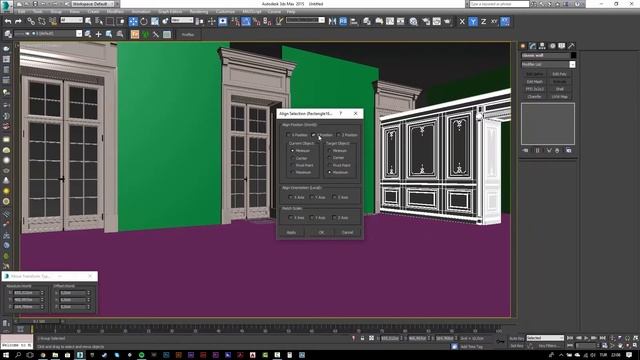
Task: Open the Create command panel tab
Action: click(523, 46)
